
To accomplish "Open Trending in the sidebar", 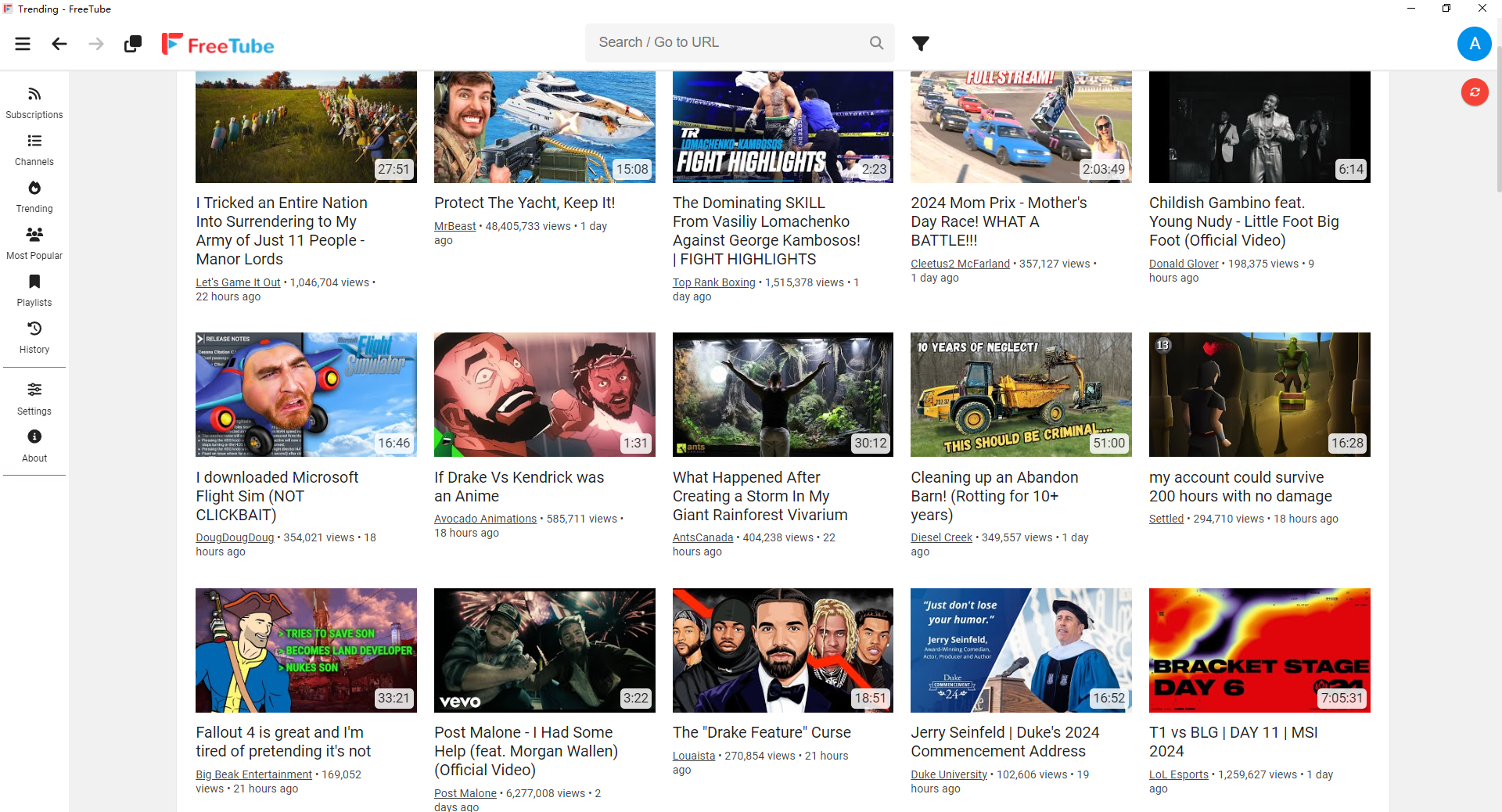I will (x=34, y=197).
